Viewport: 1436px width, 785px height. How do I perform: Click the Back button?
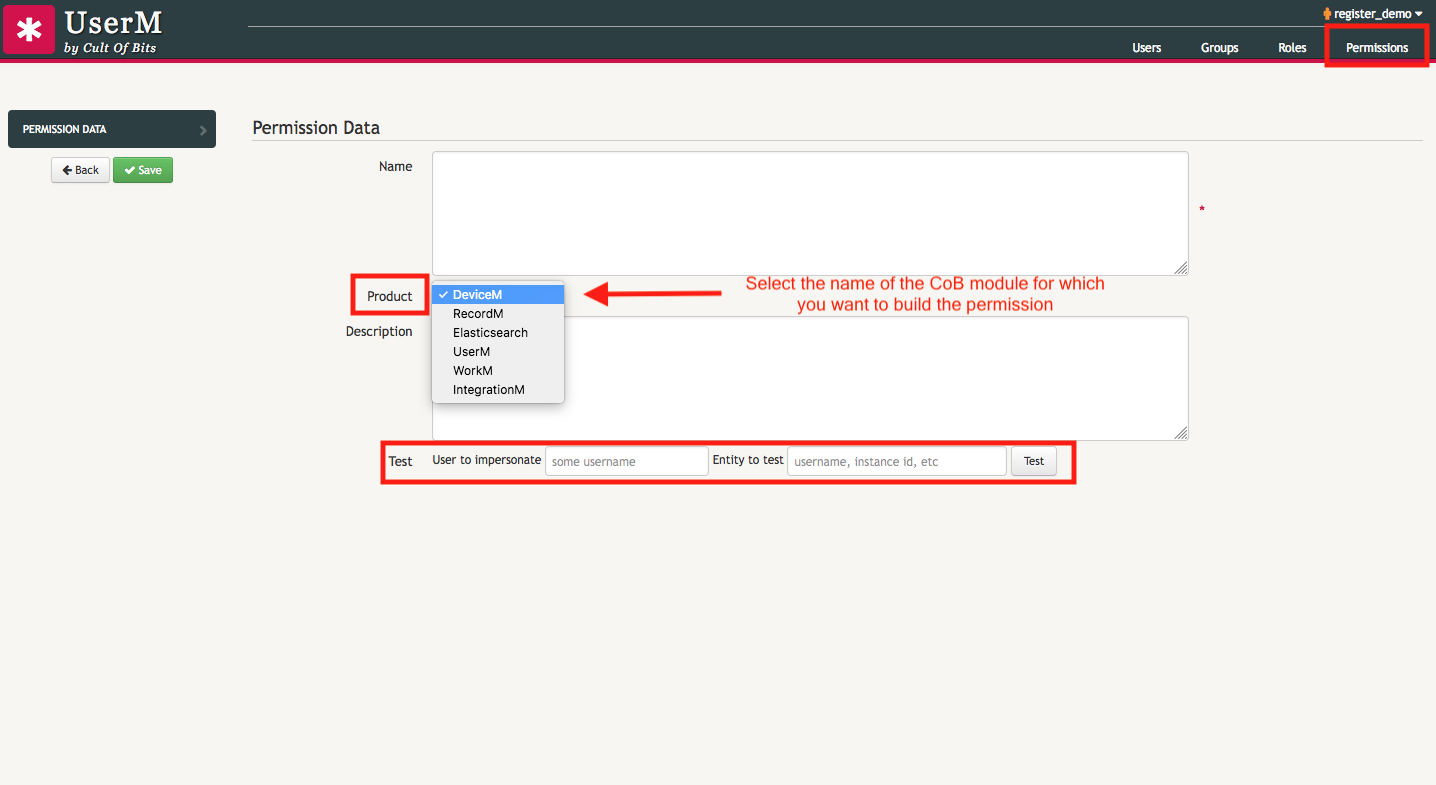(x=80, y=170)
